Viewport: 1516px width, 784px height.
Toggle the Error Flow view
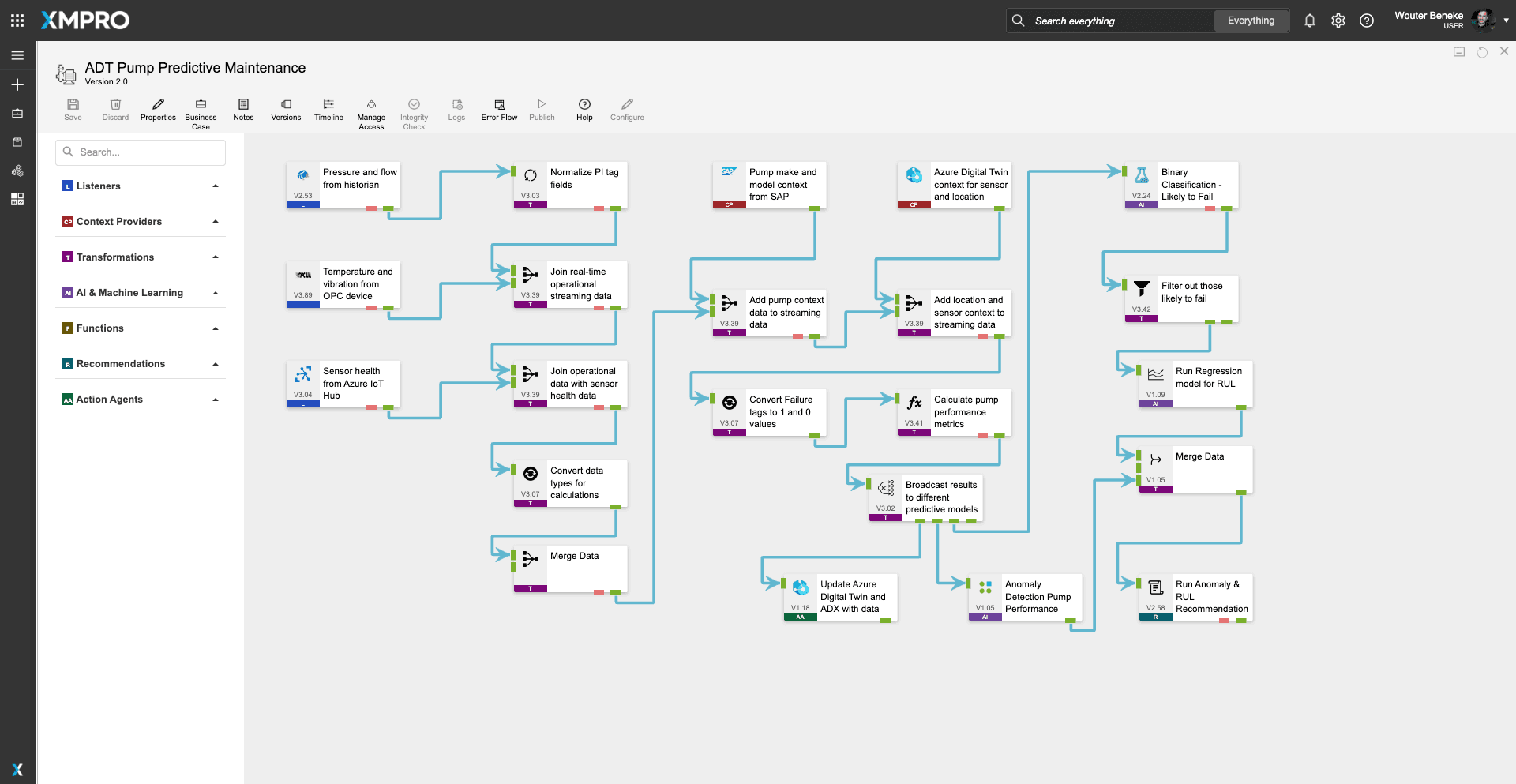pyautogui.click(x=499, y=109)
